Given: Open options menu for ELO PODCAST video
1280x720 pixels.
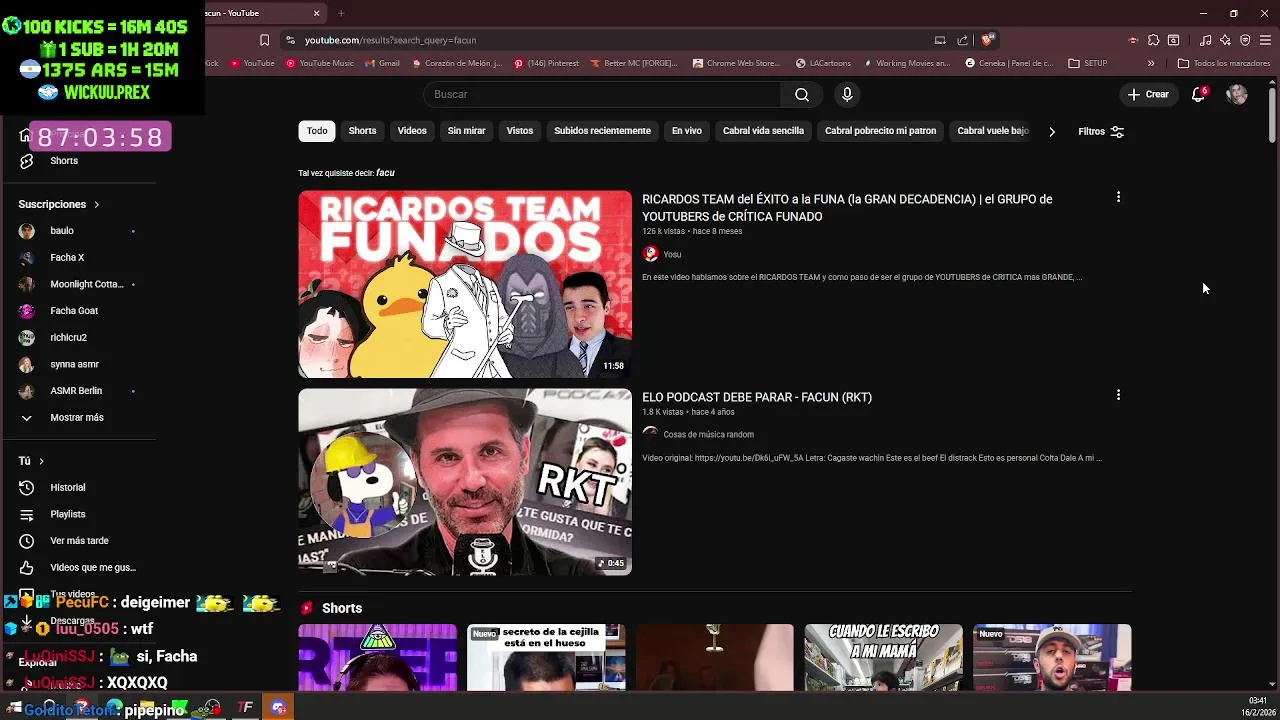Looking at the screenshot, I should tap(1118, 396).
